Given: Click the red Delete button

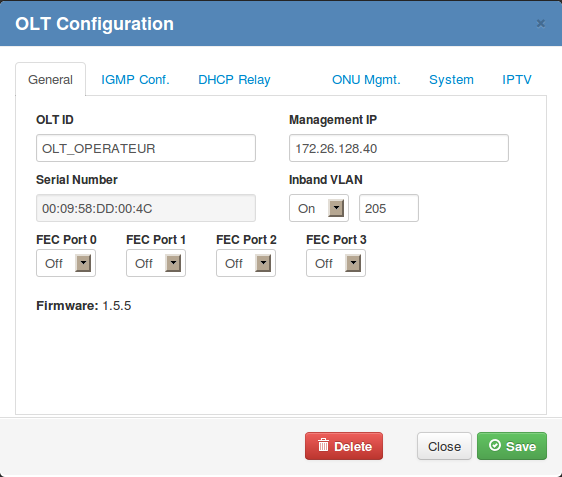Looking at the screenshot, I should 344,446.
